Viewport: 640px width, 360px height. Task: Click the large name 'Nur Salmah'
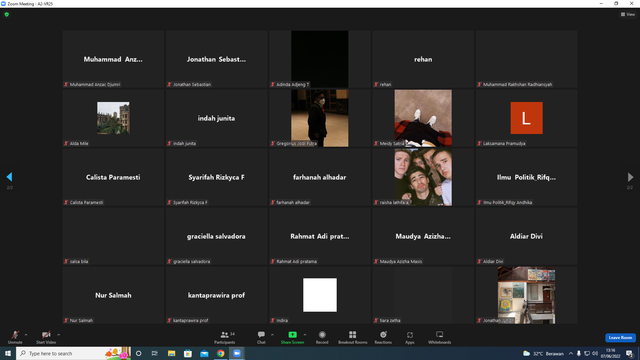(113, 295)
